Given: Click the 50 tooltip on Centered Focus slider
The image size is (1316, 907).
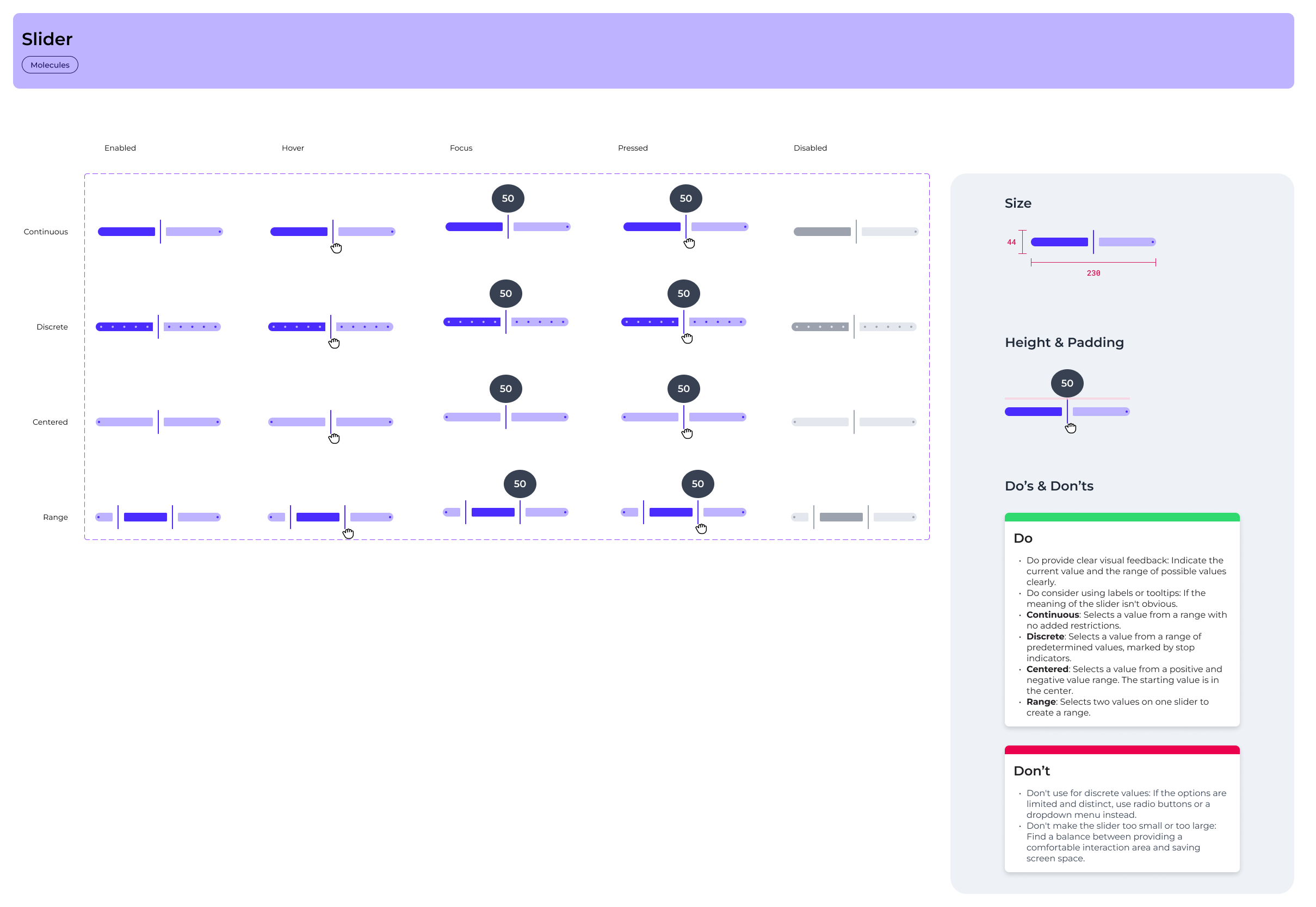Looking at the screenshot, I should point(505,389).
